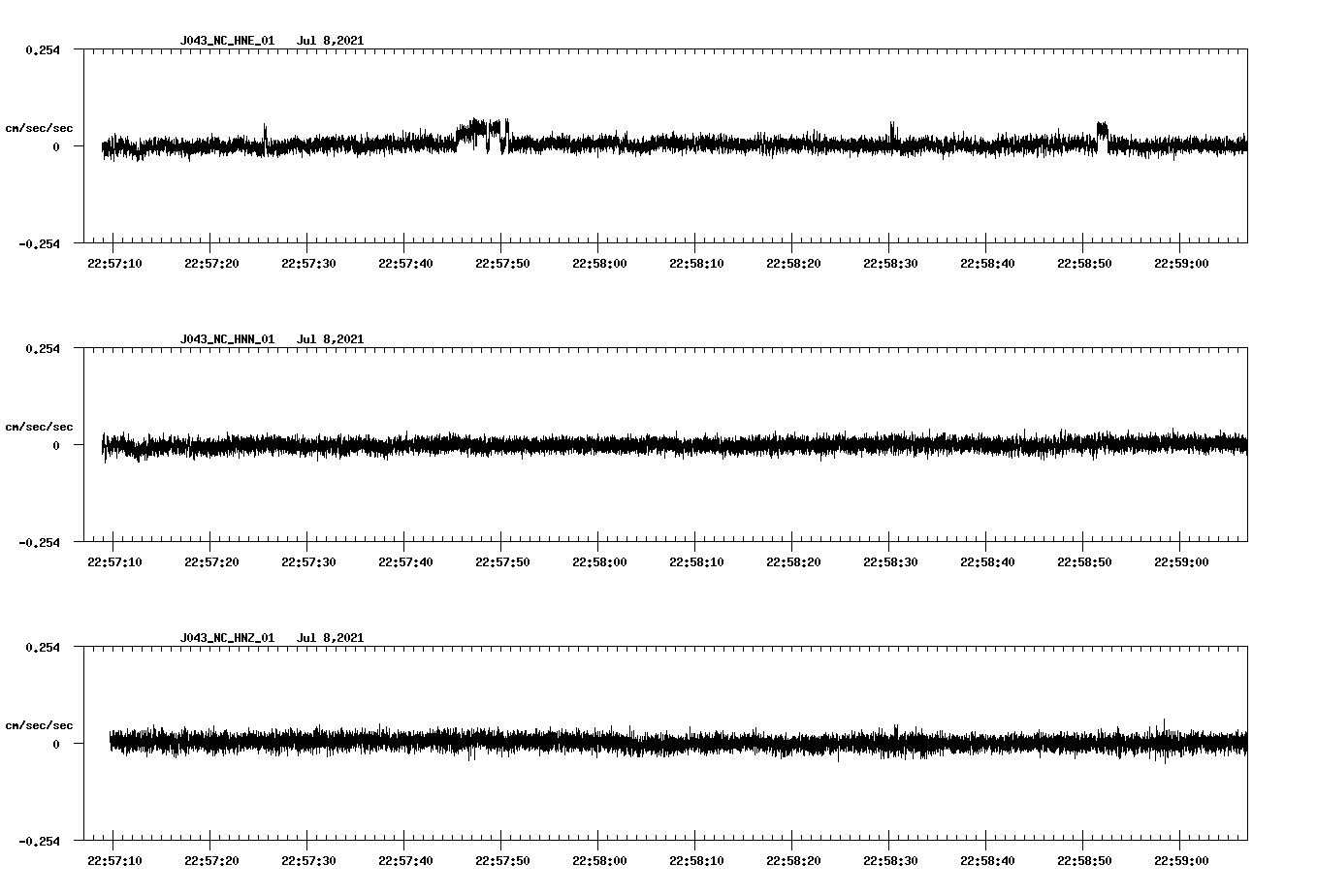The image size is (1317, 896).
Task: Click the 22:58:30 timestamp under the HNN plot
Action: pyautogui.click(x=888, y=560)
